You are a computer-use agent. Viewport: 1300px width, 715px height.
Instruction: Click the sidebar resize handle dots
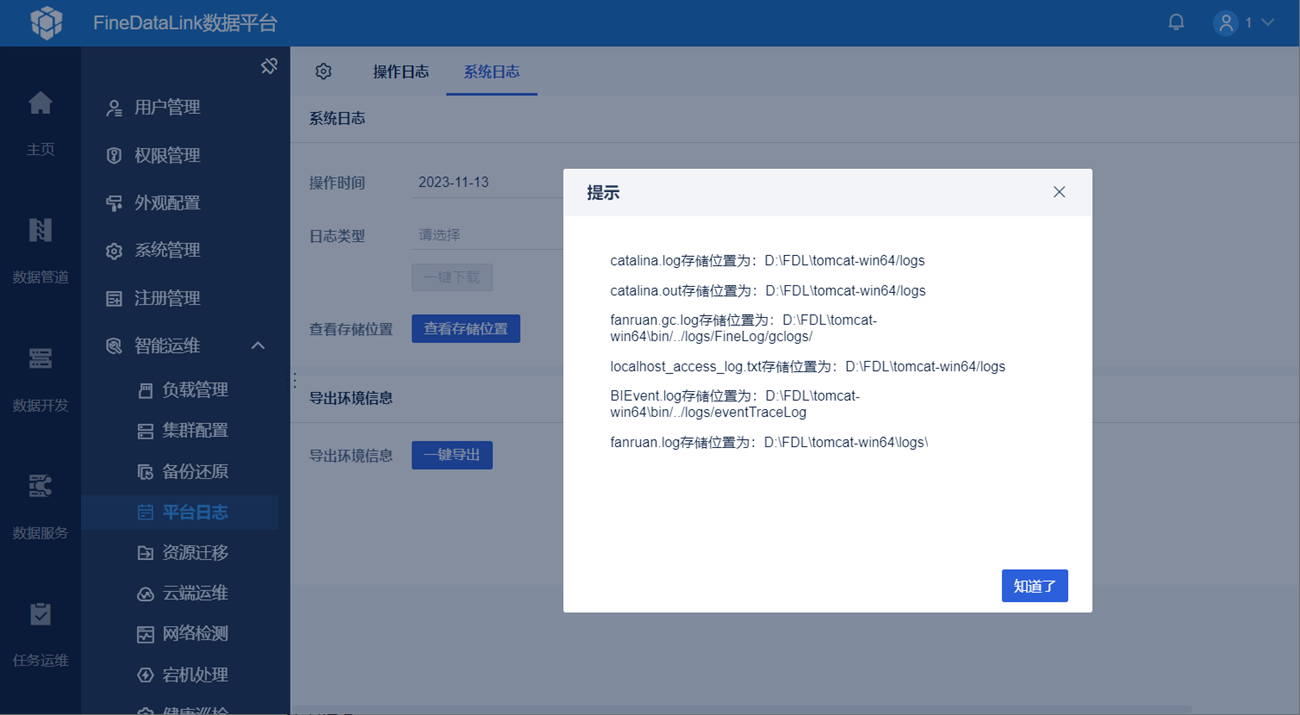pos(294,380)
